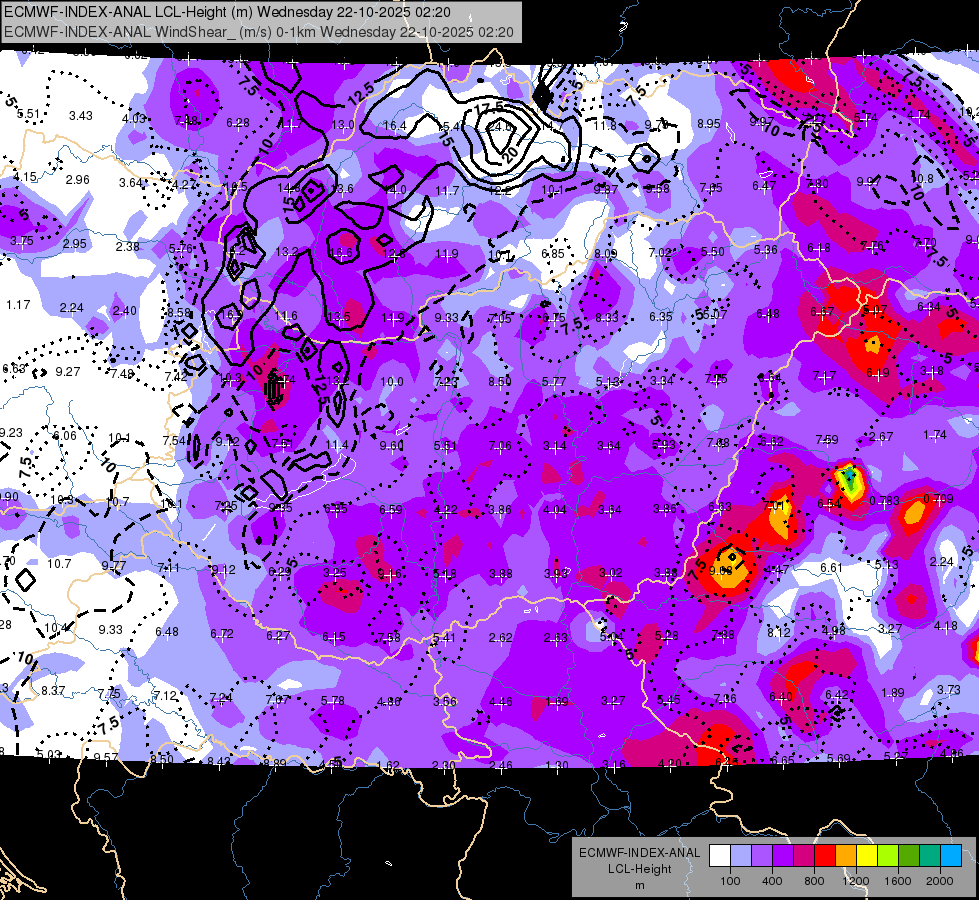Click the sky blue legend swatch
This screenshot has width=979, height=900.
tap(952, 856)
